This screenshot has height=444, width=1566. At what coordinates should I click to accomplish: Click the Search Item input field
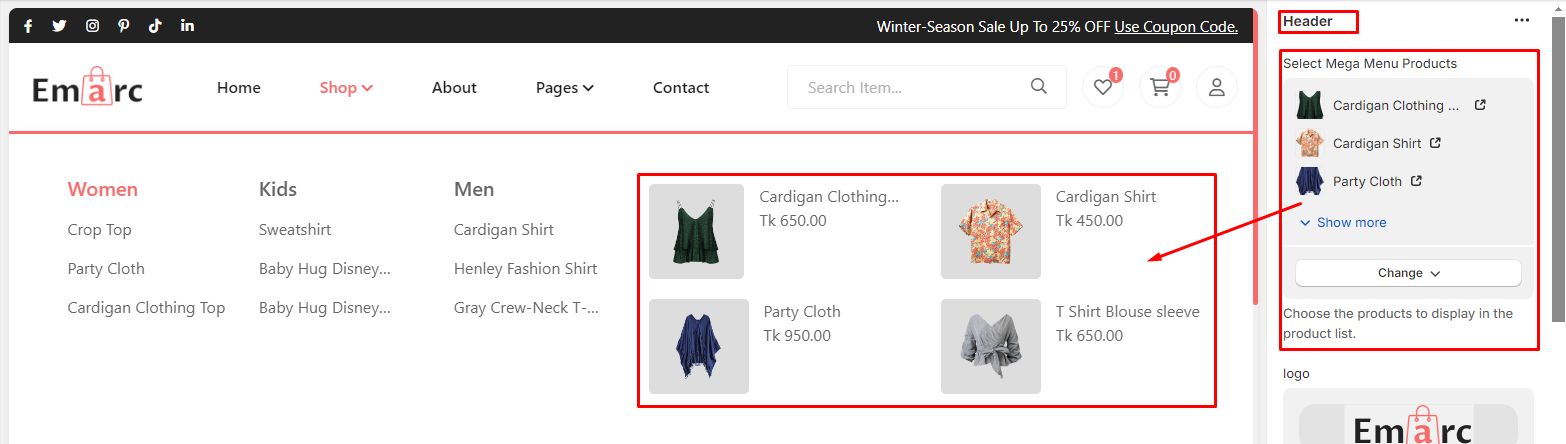[910, 87]
